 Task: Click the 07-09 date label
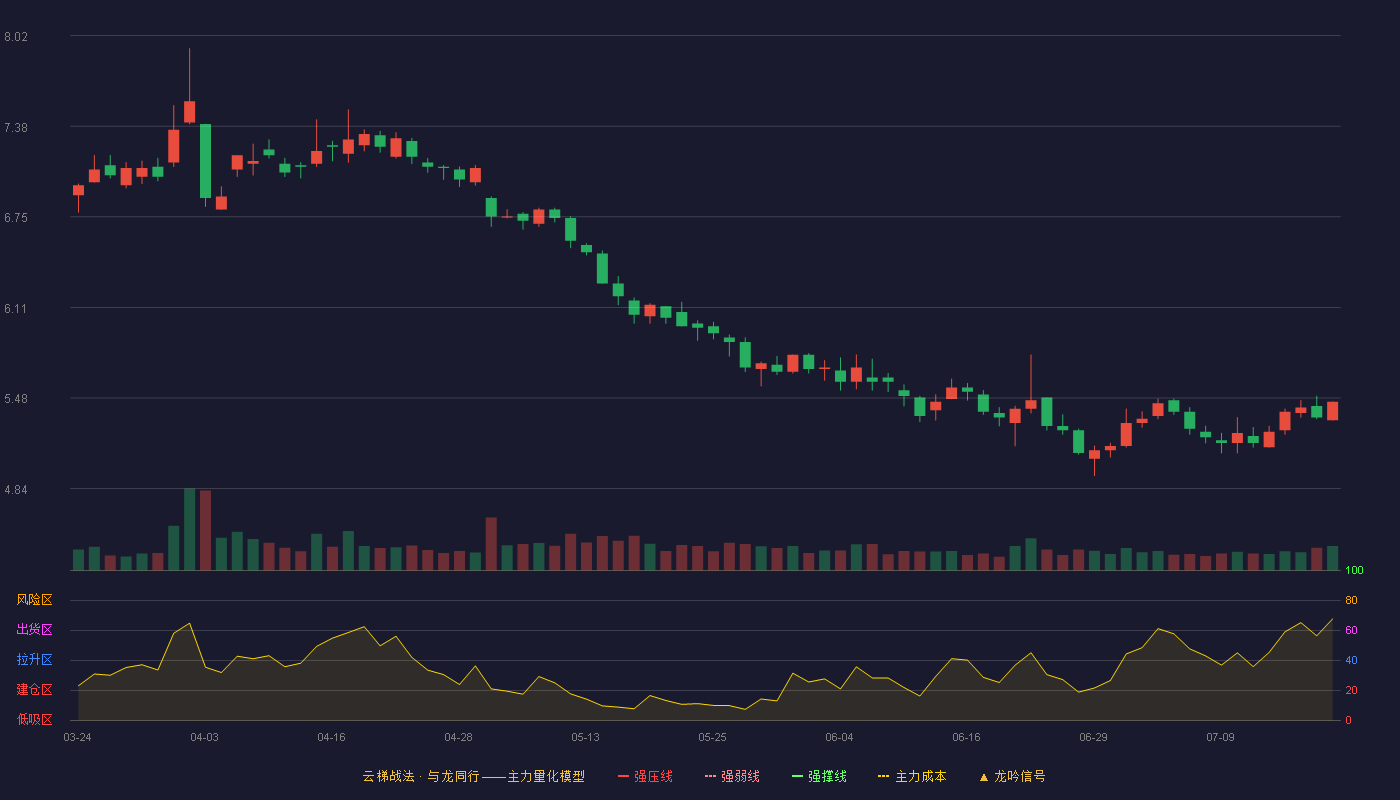1220,737
